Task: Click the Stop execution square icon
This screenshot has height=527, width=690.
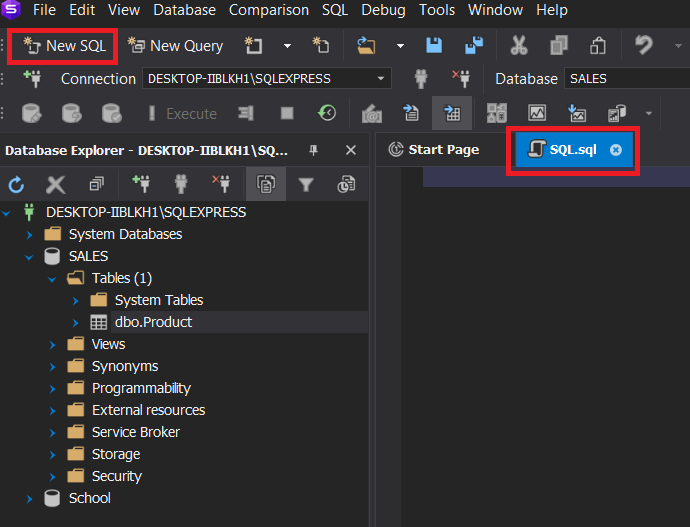Action: coord(287,113)
